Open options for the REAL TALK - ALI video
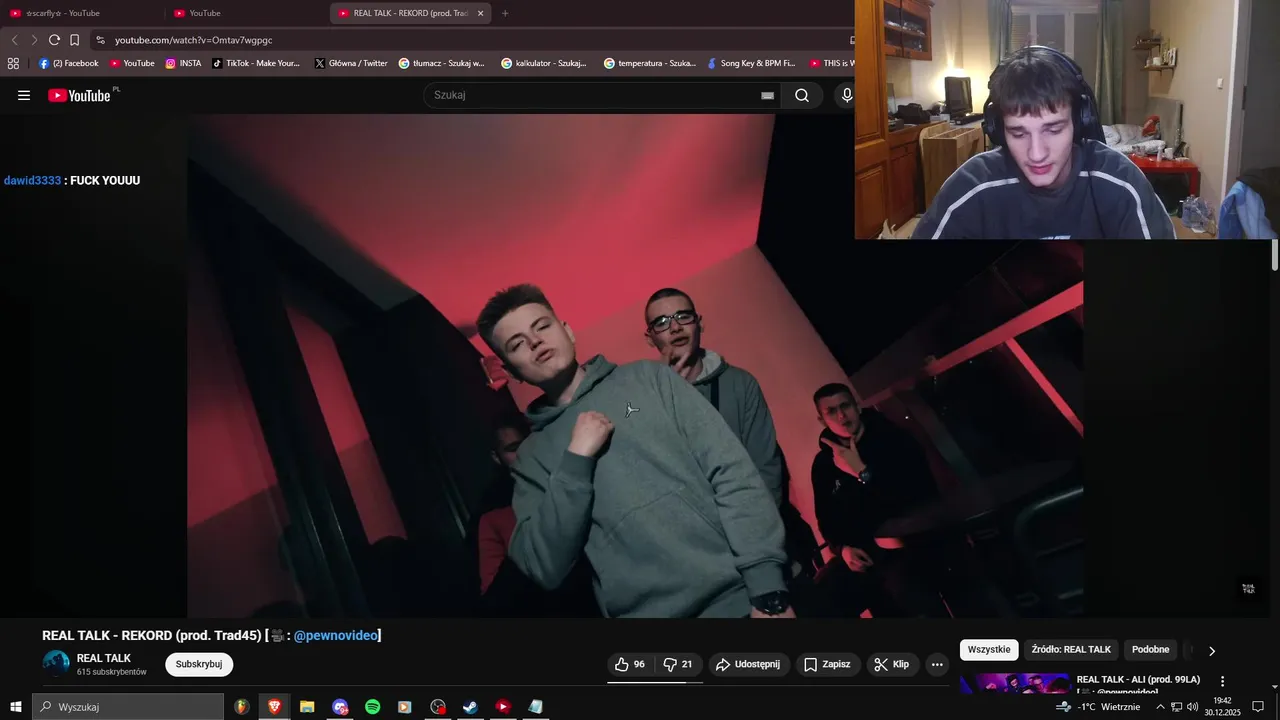Screen dimensions: 1280x720 1222,681
